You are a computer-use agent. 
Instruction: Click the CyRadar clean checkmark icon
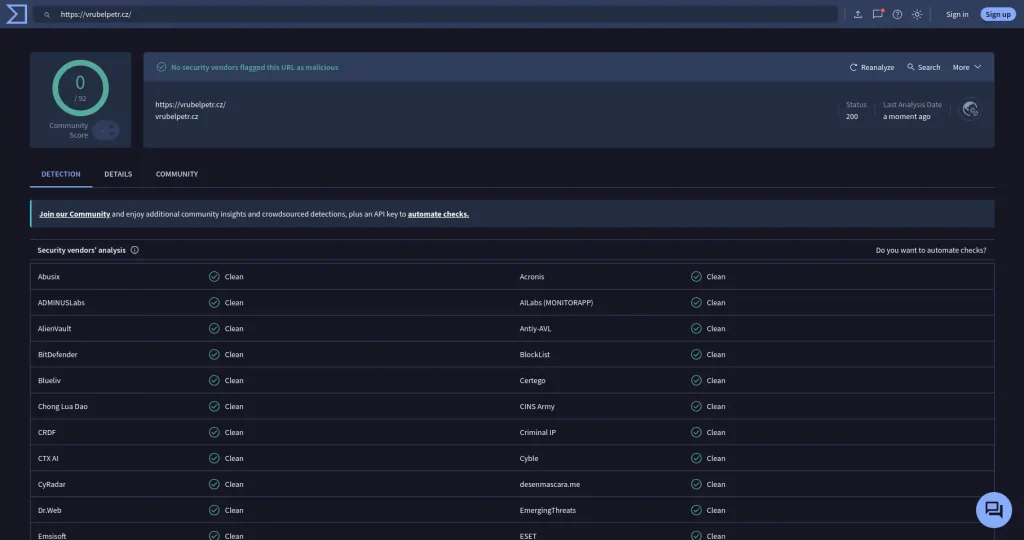point(214,484)
